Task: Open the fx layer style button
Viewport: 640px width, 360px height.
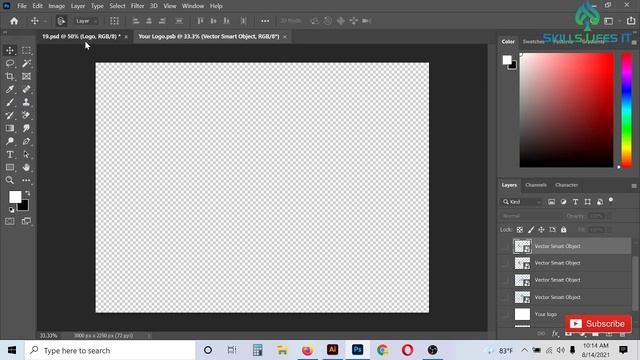Action: pyautogui.click(x=555, y=334)
